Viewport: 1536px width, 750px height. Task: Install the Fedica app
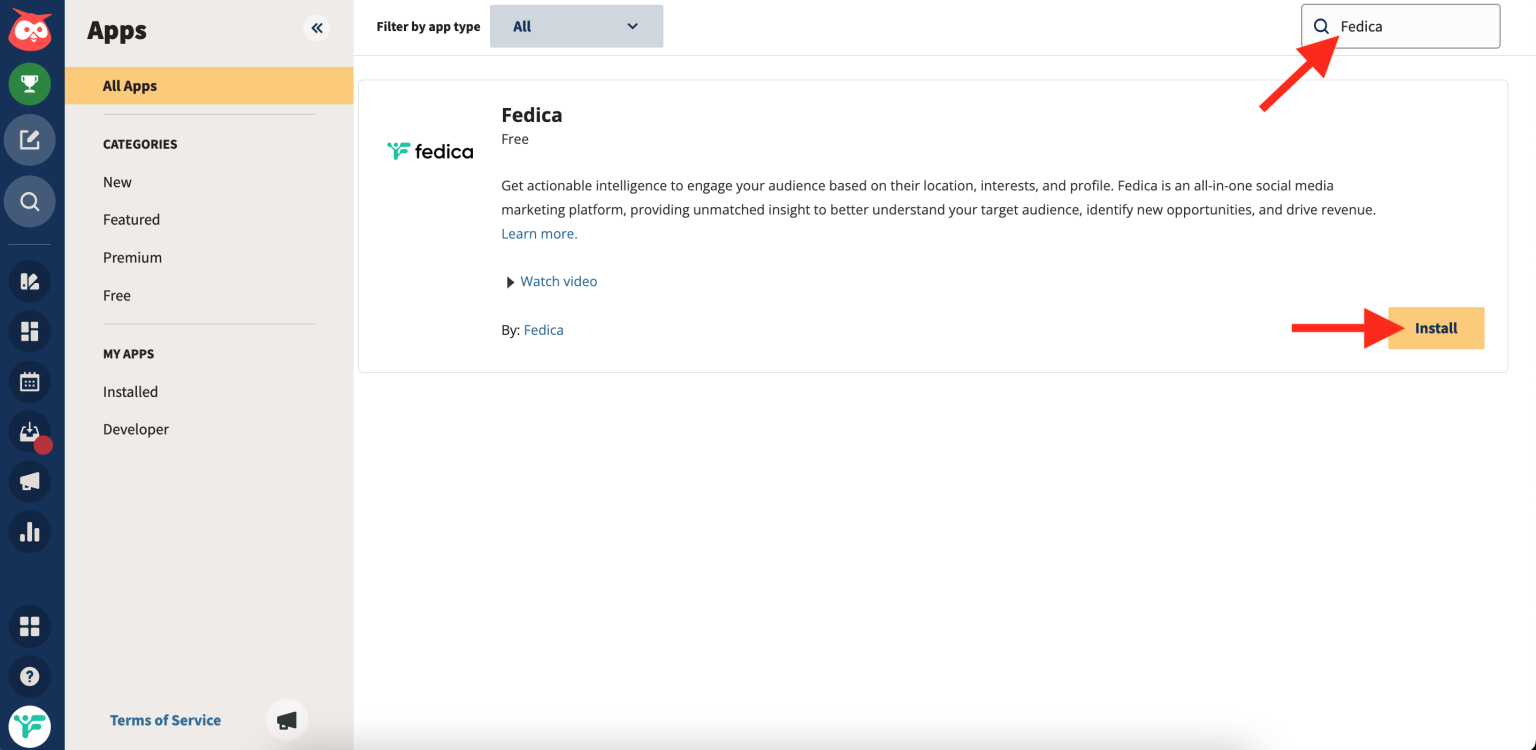pyautogui.click(x=1435, y=328)
